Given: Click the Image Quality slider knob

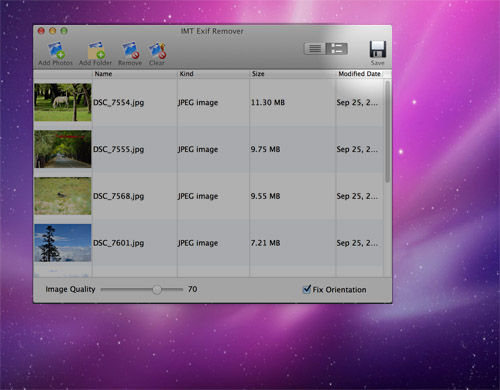Looking at the screenshot, I should pyautogui.click(x=157, y=289).
